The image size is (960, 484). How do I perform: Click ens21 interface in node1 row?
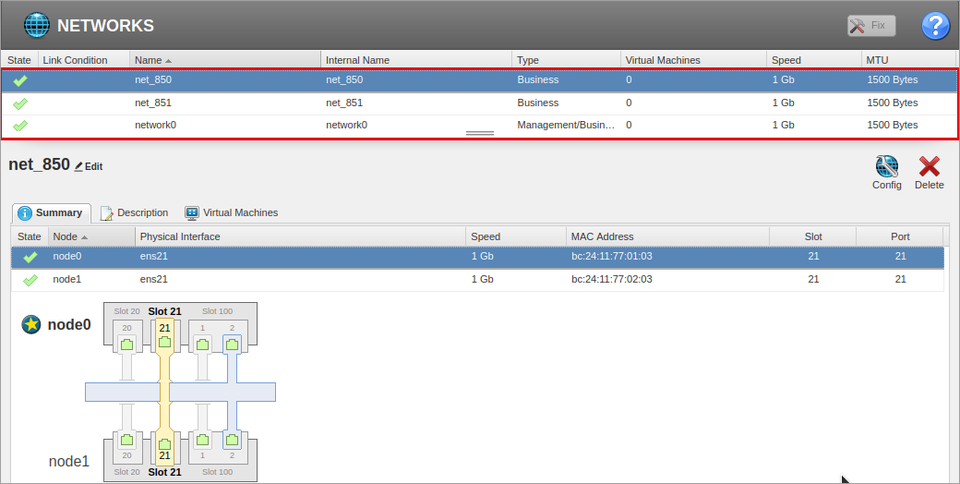tap(154, 280)
